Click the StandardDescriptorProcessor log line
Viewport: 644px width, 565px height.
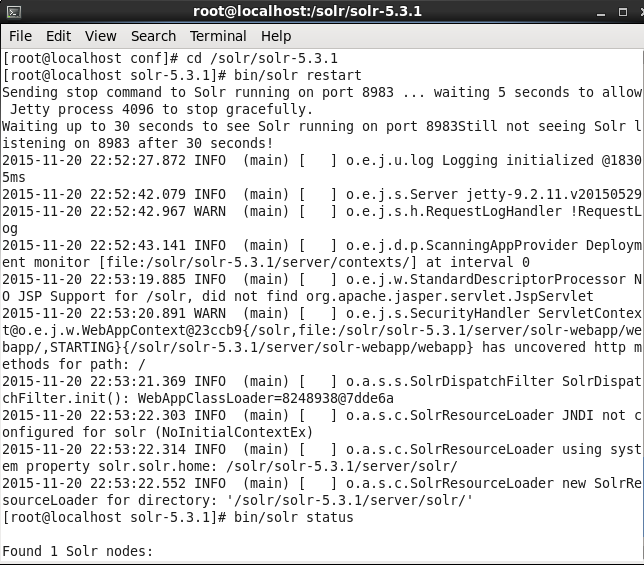pyautogui.click(x=322, y=280)
